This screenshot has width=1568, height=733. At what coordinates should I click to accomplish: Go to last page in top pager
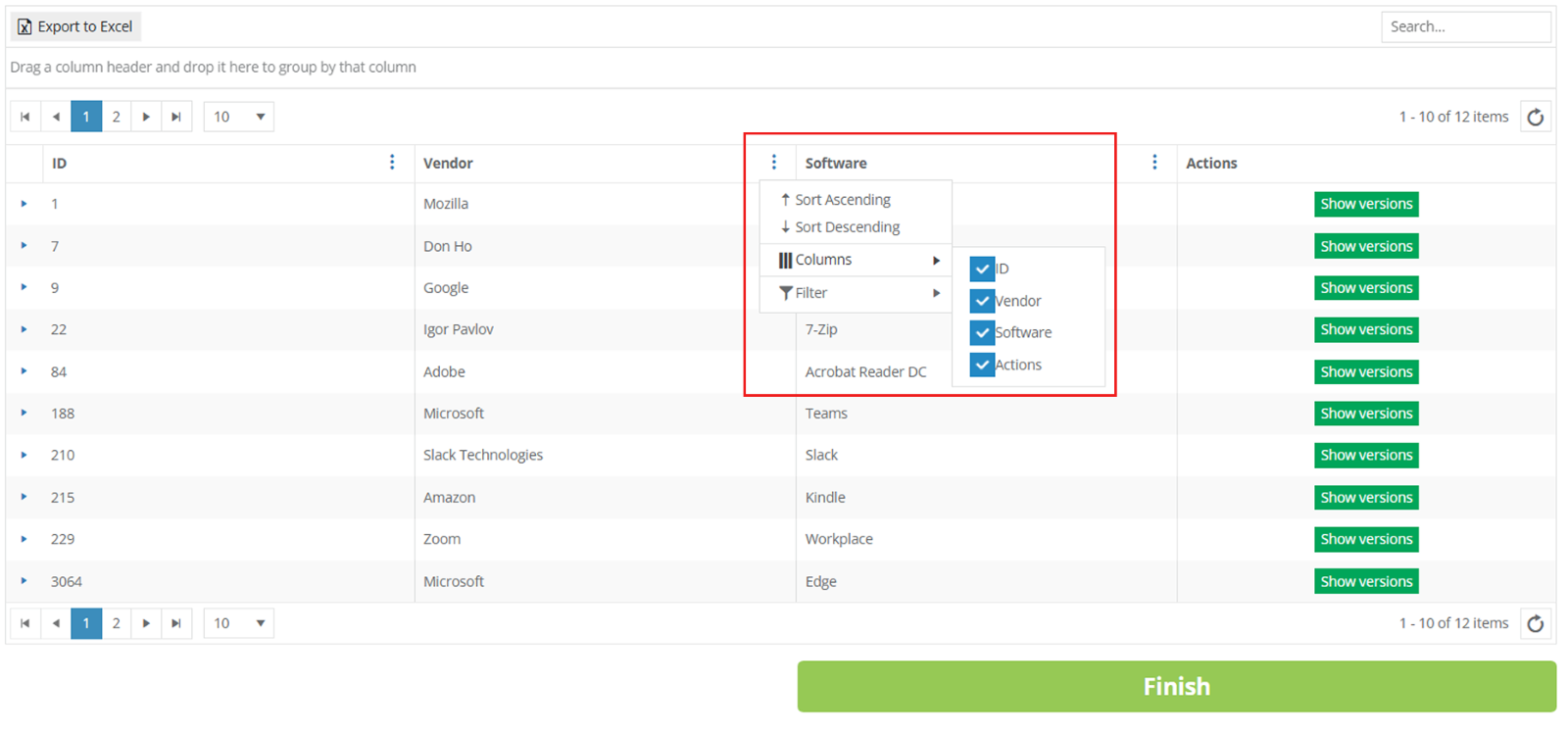coord(176,117)
